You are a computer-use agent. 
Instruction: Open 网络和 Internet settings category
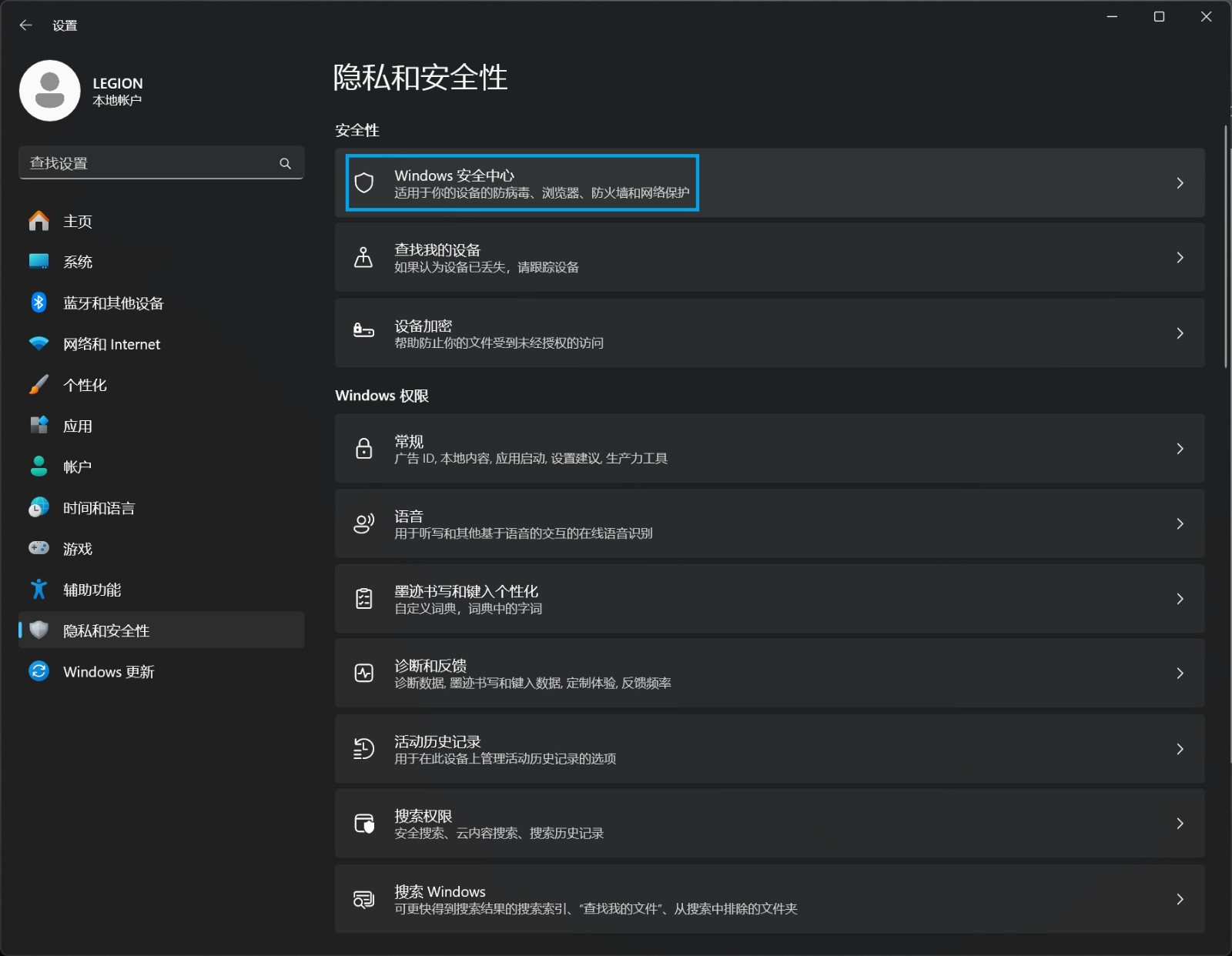[x=162, y=343]
